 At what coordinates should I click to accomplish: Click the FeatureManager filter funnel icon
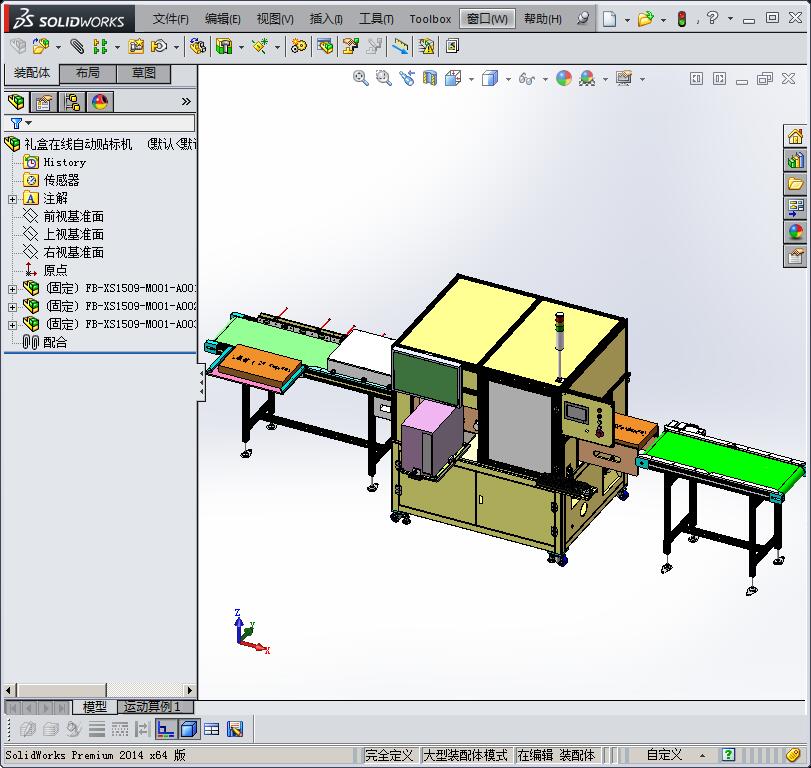click(14, 122)
